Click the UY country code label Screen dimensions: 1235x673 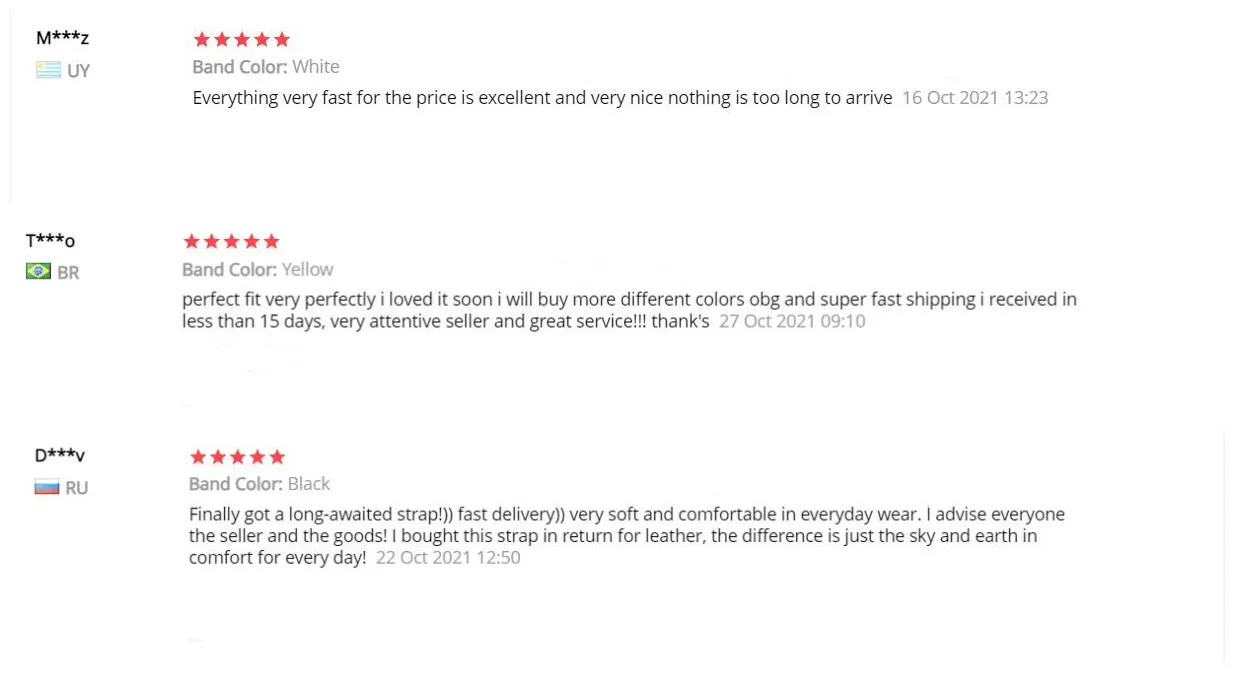tap(78, 71)
